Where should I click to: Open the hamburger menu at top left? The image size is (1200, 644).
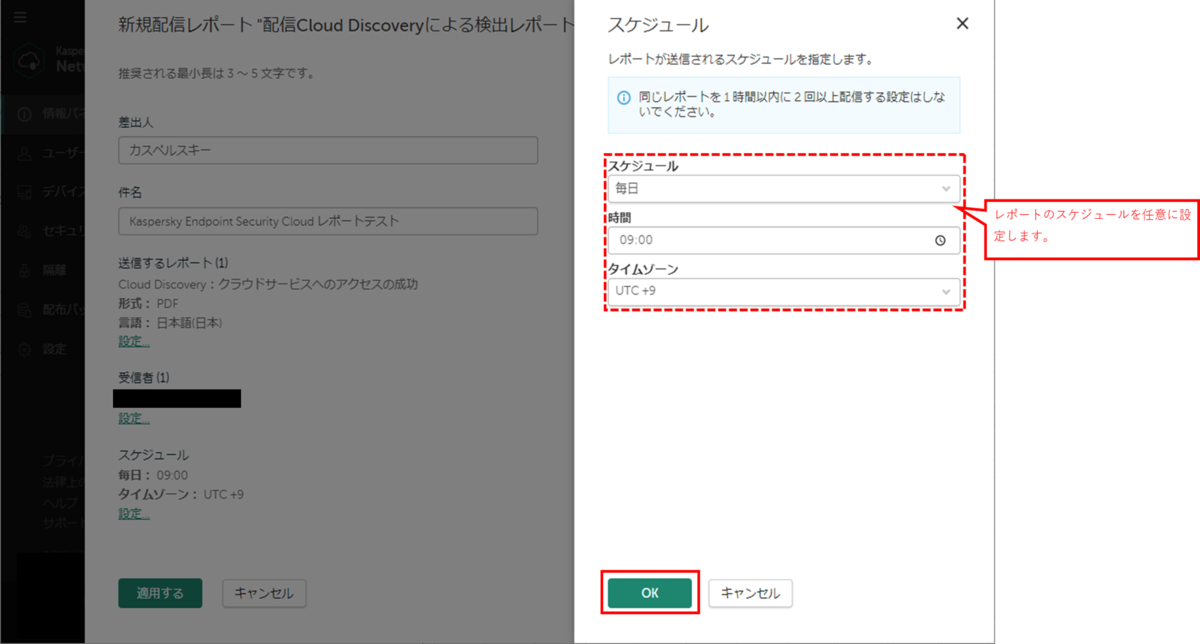[x=20, y=17]
